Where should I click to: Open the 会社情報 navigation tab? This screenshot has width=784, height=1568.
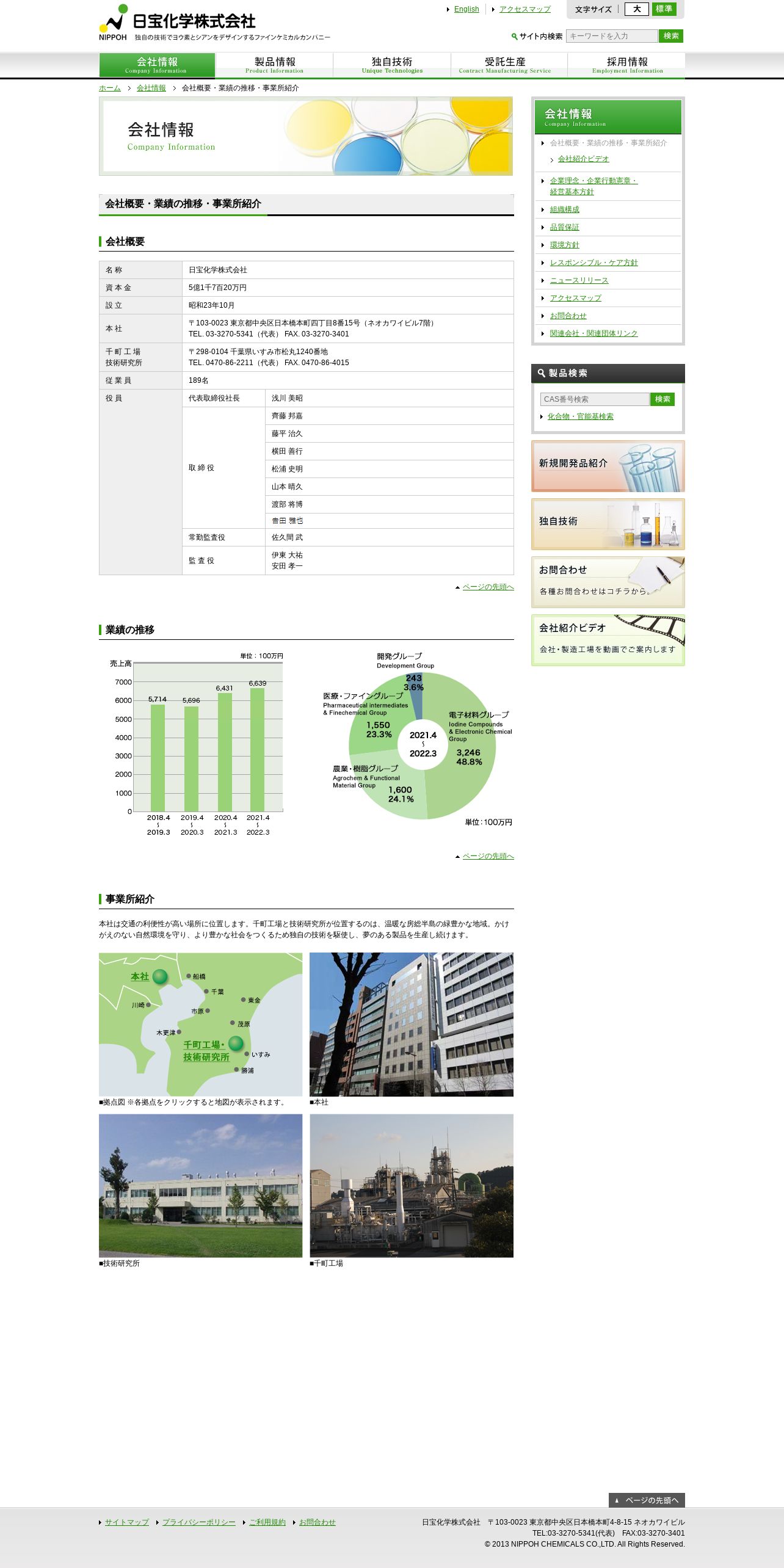pos(157,65)
